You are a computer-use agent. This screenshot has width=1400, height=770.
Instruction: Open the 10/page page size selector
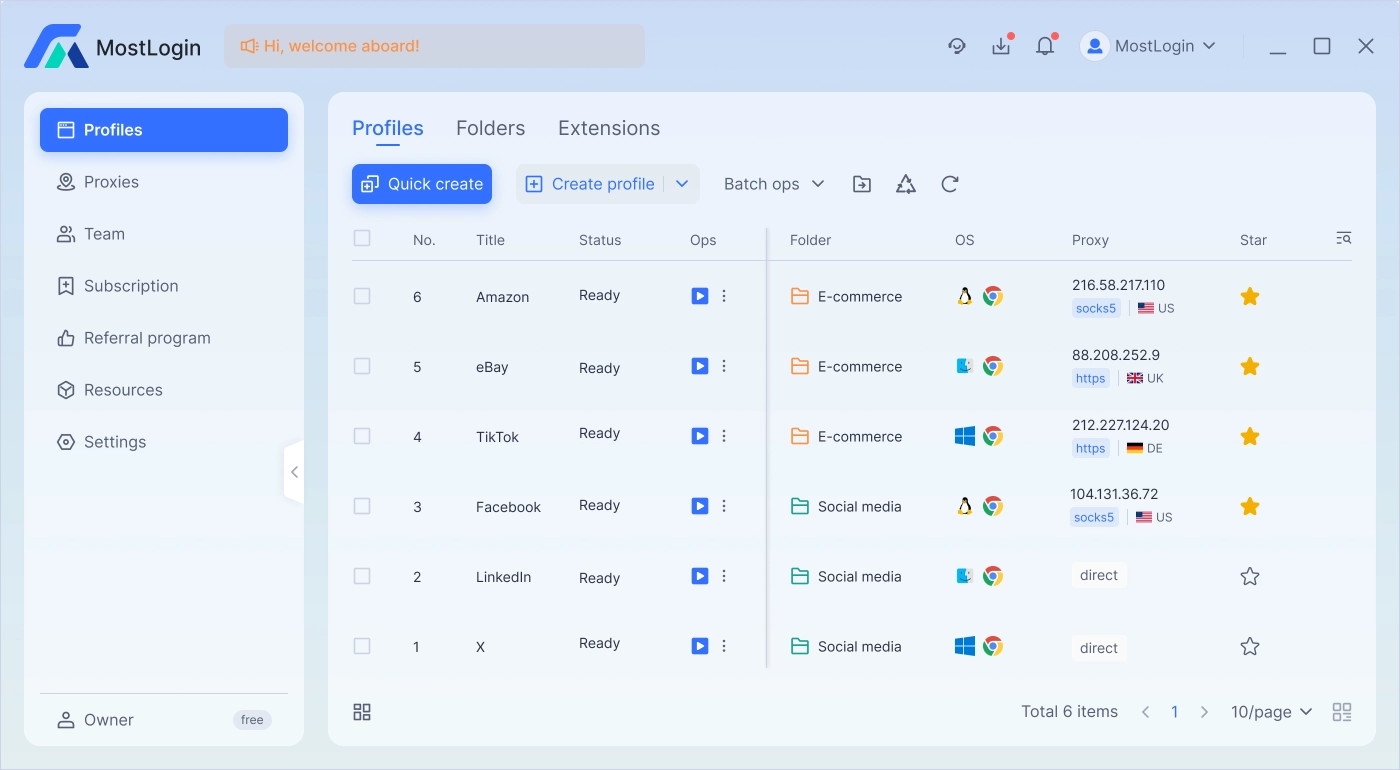click(1270, 711)
